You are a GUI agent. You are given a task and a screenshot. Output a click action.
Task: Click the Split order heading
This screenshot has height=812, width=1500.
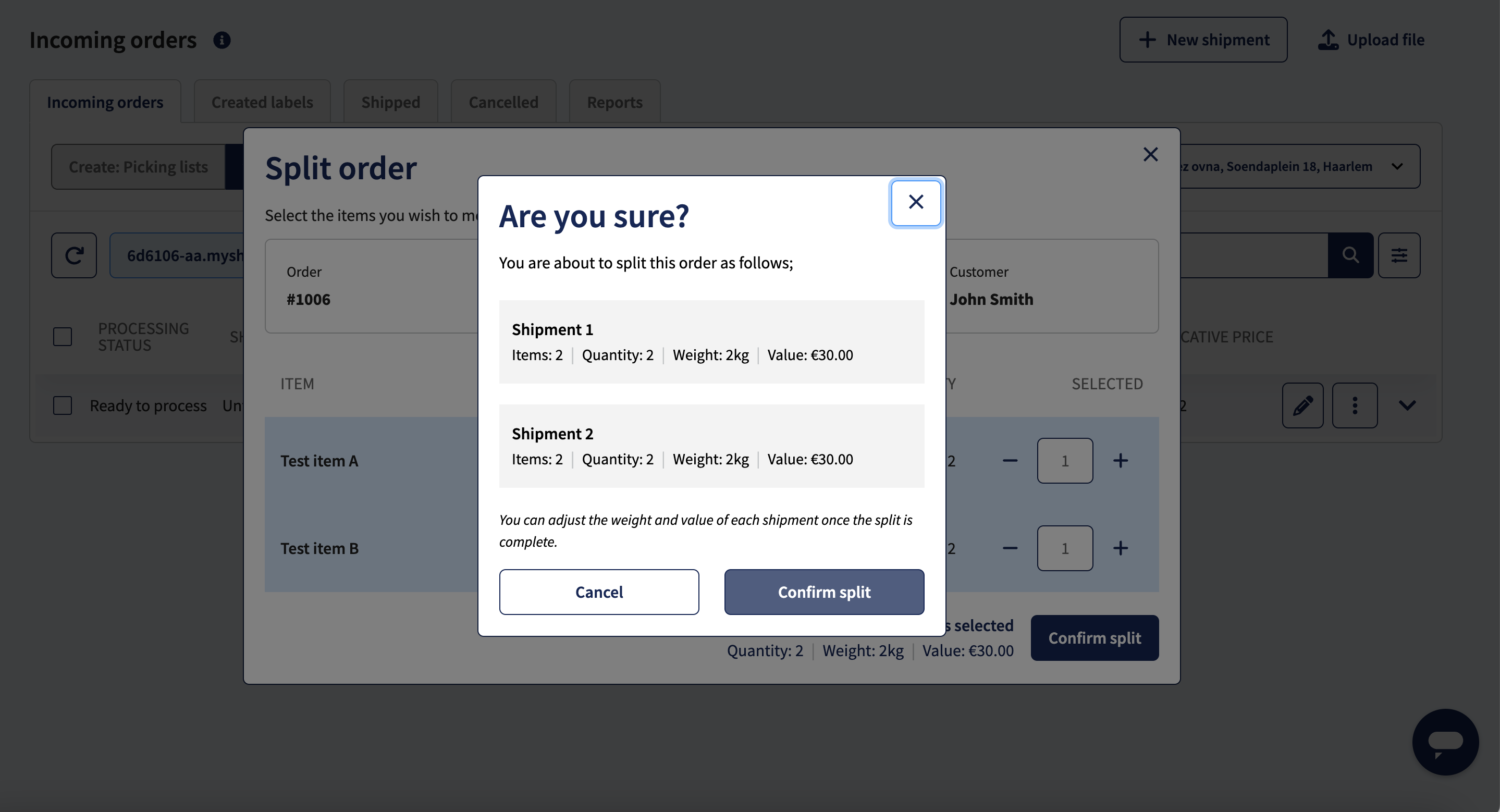tap(341, 168)
